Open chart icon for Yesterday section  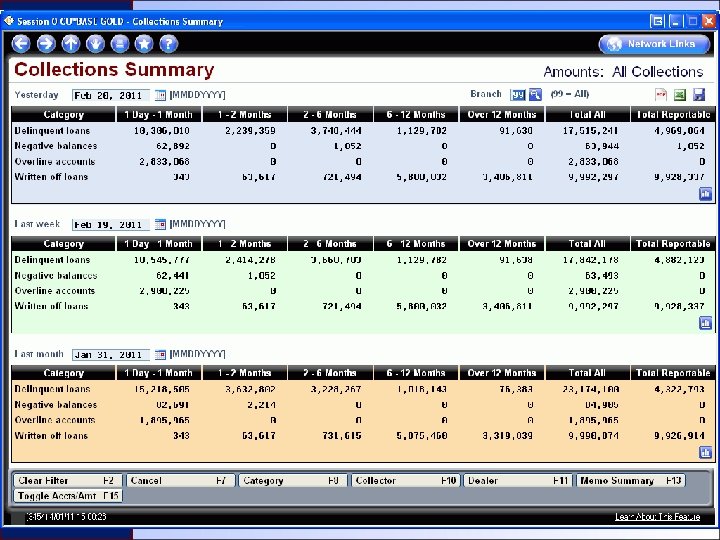705,194
